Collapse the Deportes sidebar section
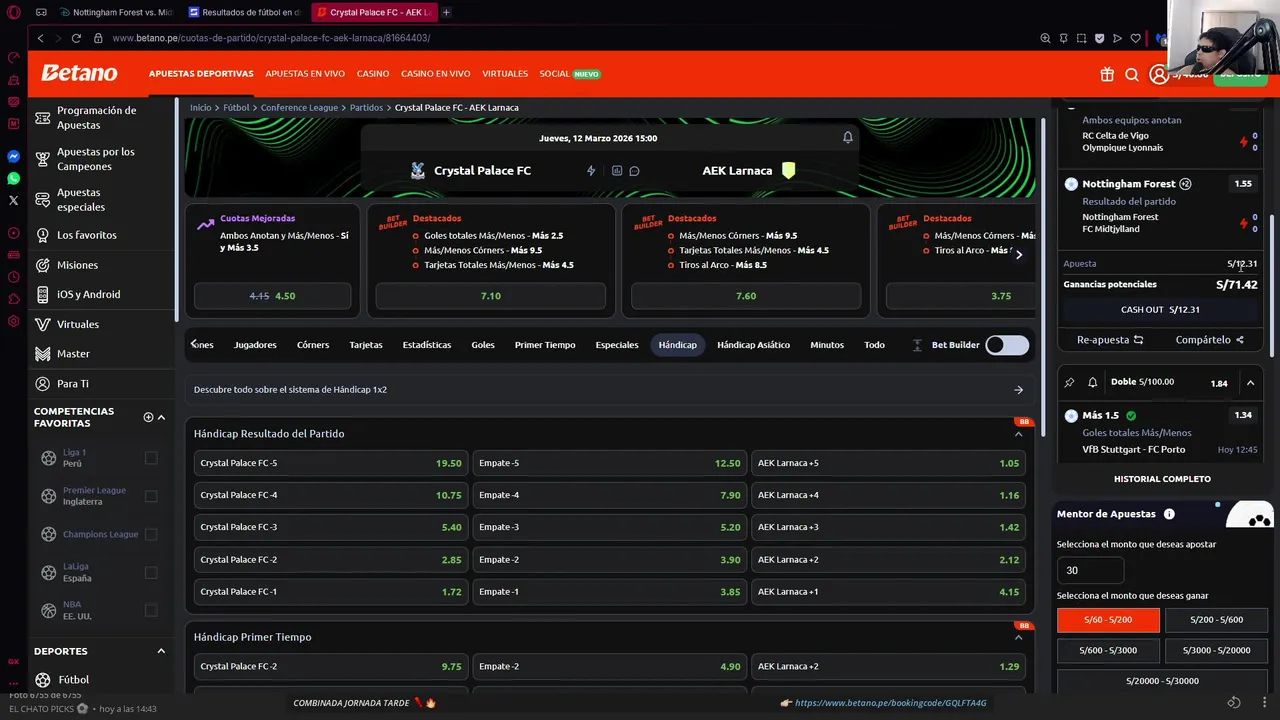 161,651
